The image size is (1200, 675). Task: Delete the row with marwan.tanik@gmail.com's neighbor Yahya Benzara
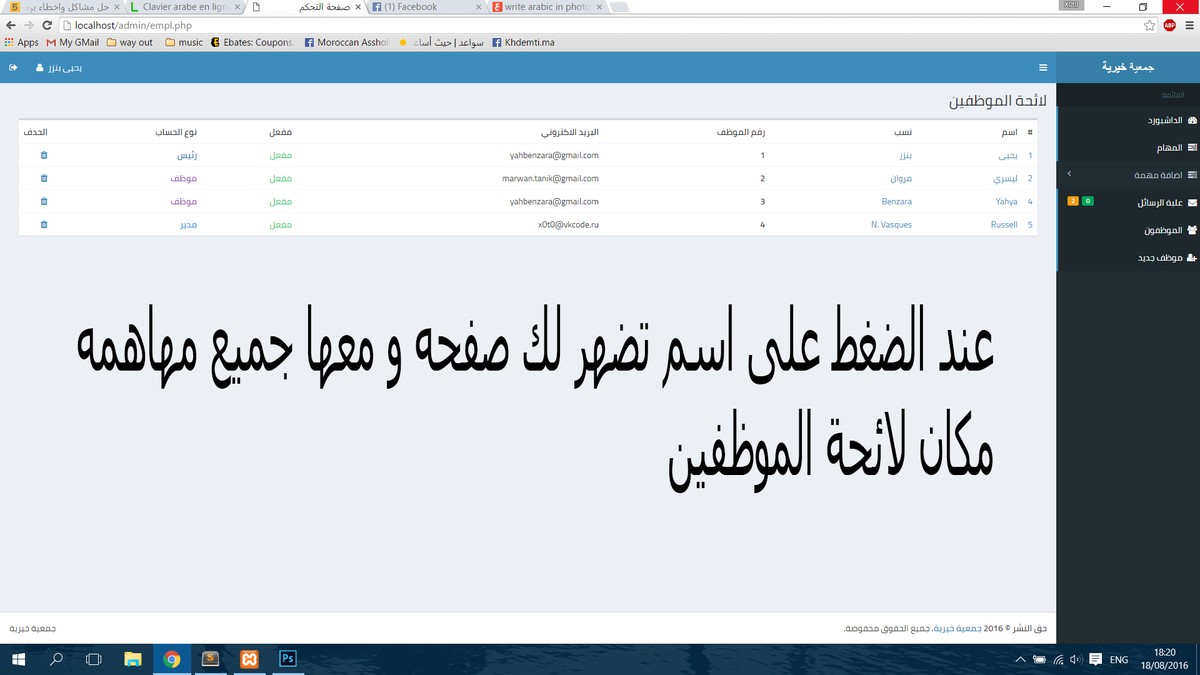pyautogui.click(x=43, y=201)
